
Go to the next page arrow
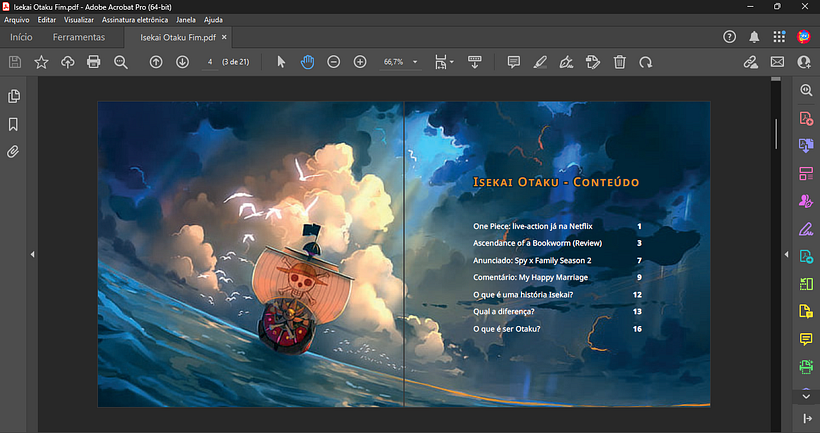click(182, 62)
